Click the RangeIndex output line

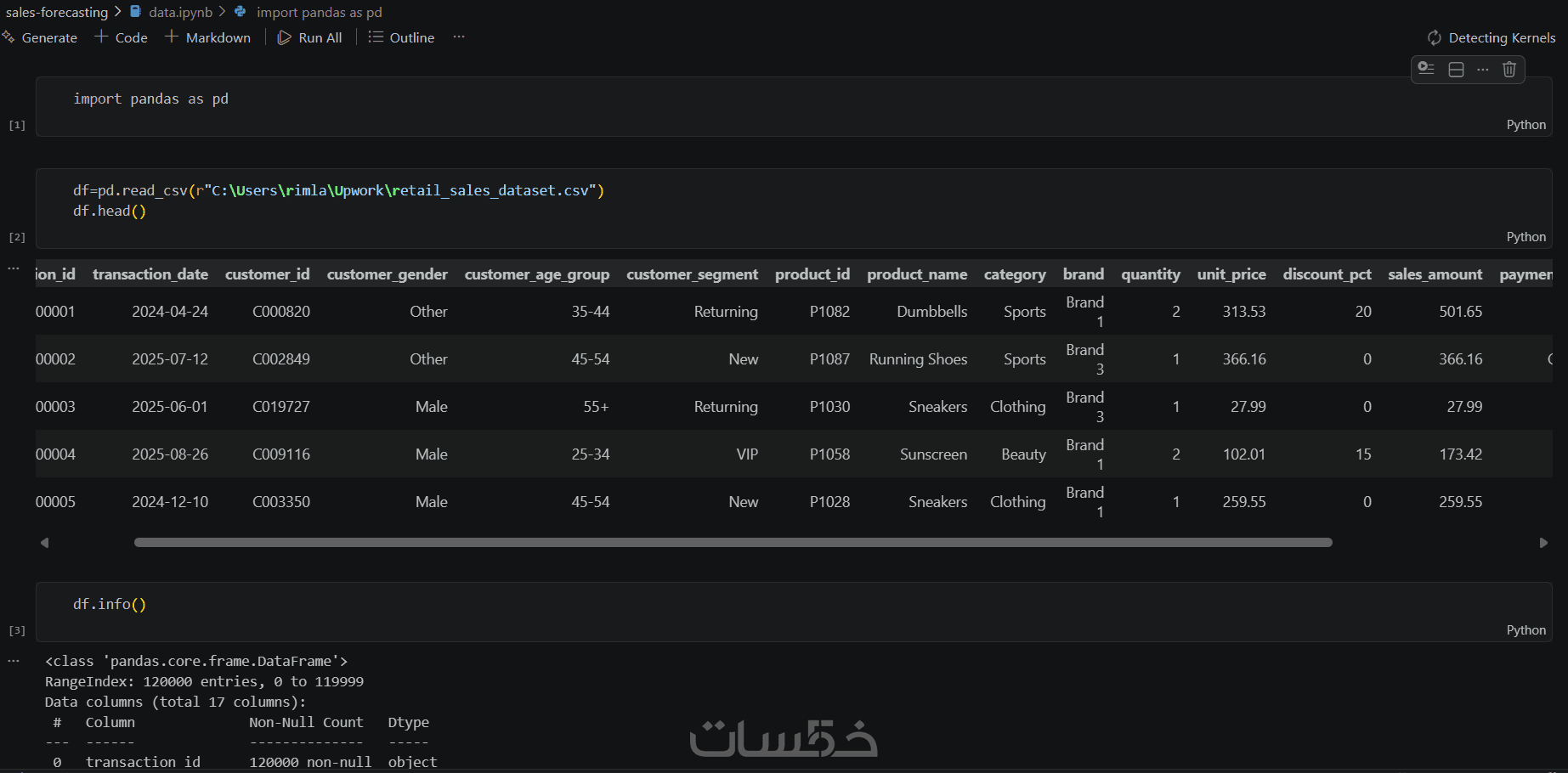(204, 681)
